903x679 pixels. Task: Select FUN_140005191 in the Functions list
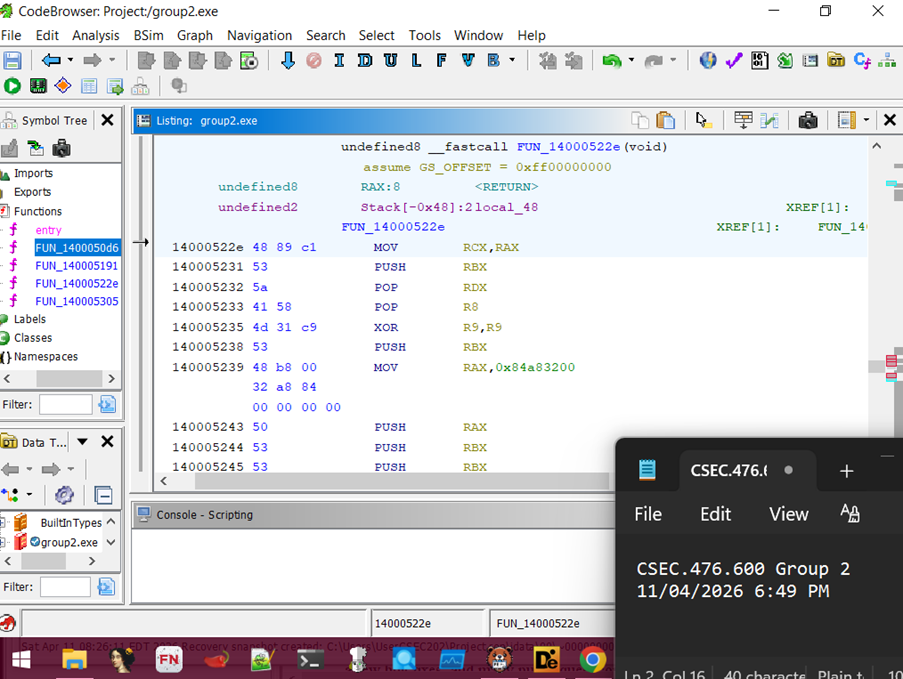76,266
